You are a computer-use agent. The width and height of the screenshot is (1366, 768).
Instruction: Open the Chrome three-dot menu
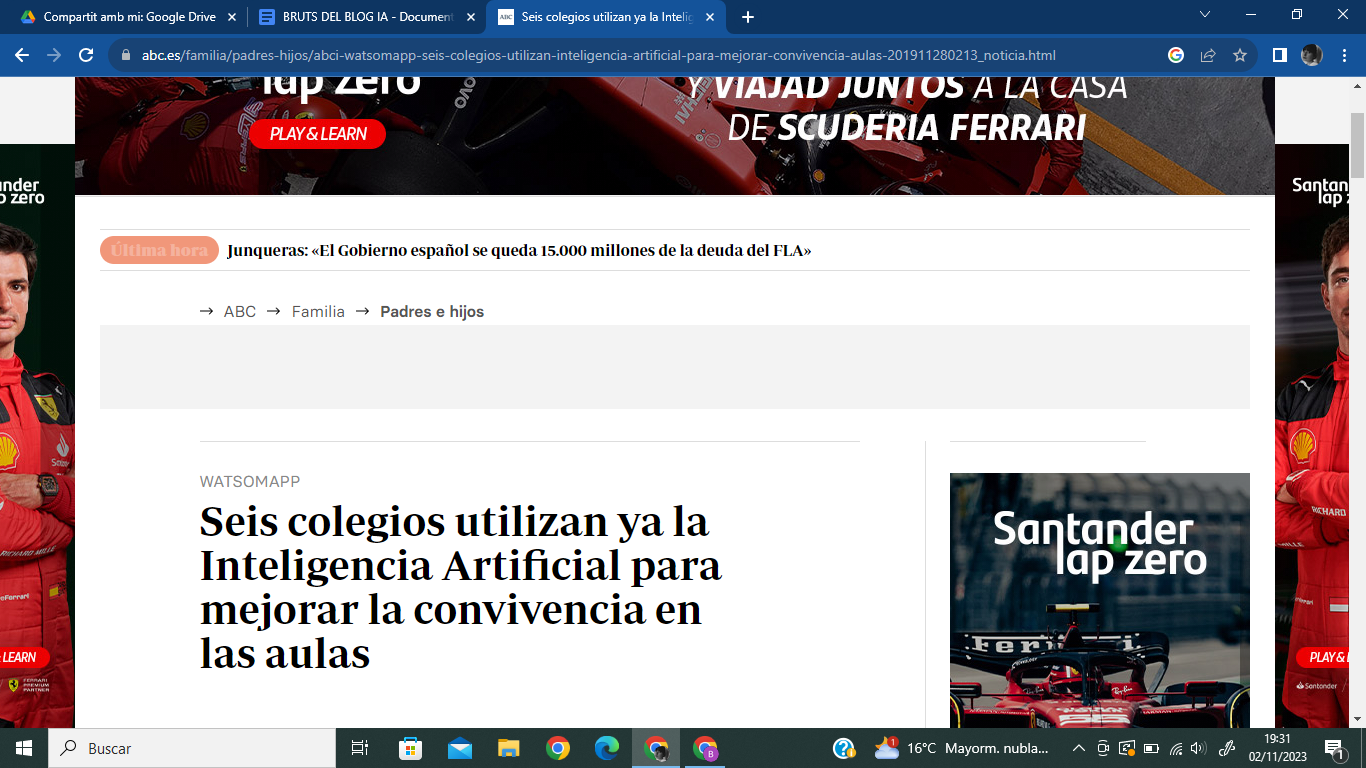click(1343, 55)
